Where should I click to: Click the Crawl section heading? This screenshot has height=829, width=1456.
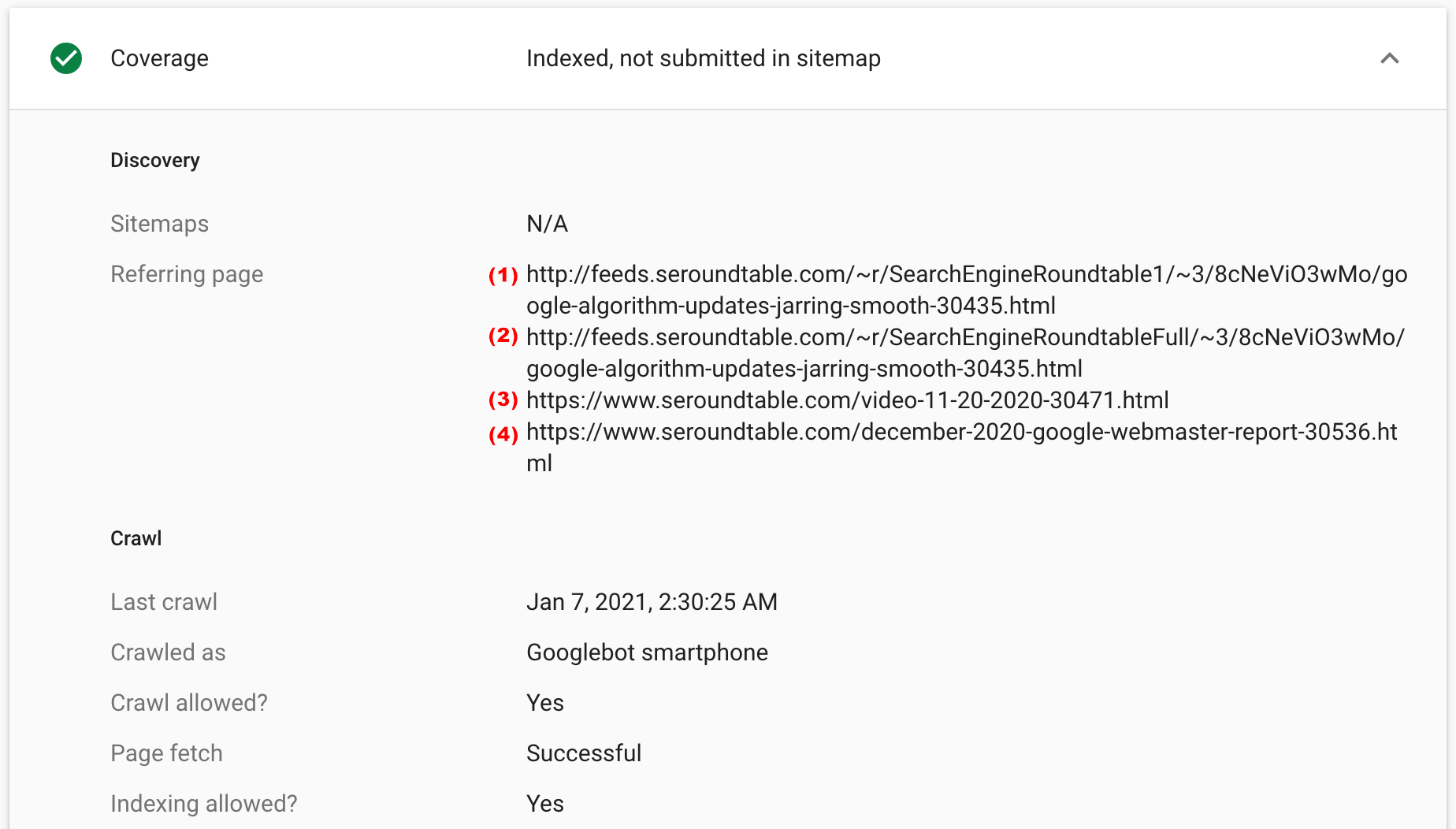pos(136,538)
